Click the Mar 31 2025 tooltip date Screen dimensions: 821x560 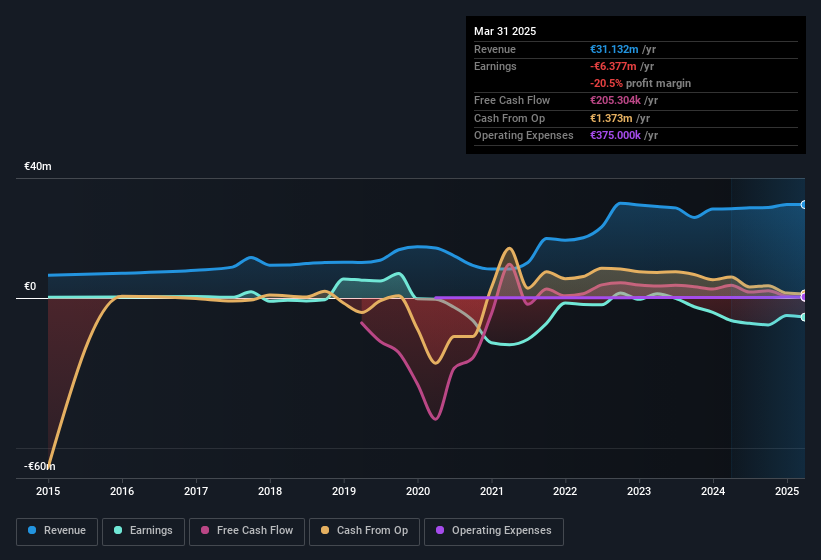tap(505, 31)
